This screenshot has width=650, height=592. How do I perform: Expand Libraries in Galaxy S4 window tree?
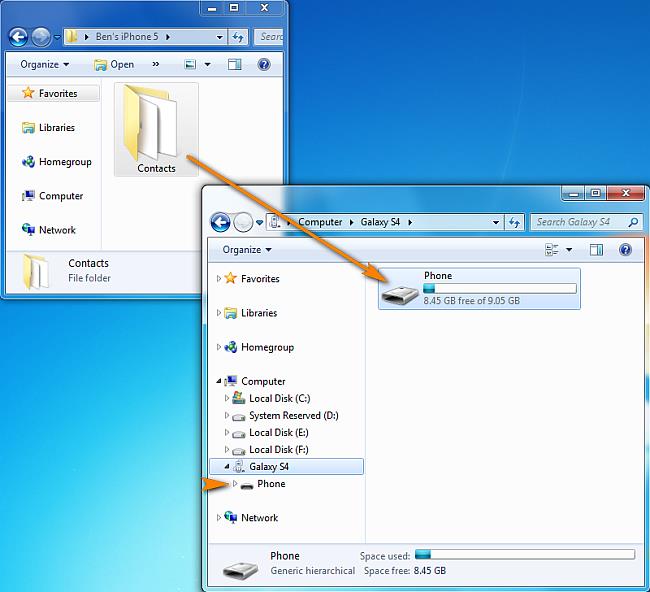(x=218, y=313)
